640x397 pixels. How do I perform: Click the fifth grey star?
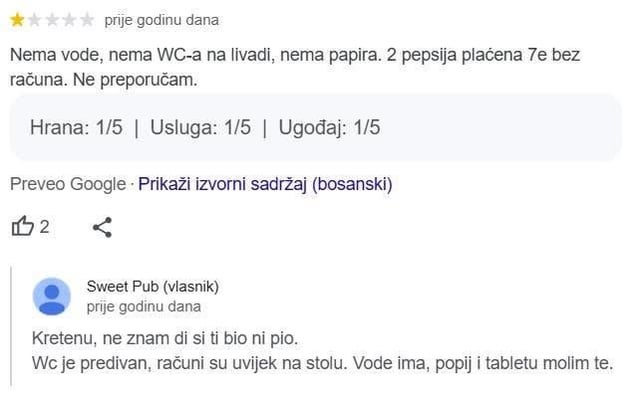click(x=87, y=20)
